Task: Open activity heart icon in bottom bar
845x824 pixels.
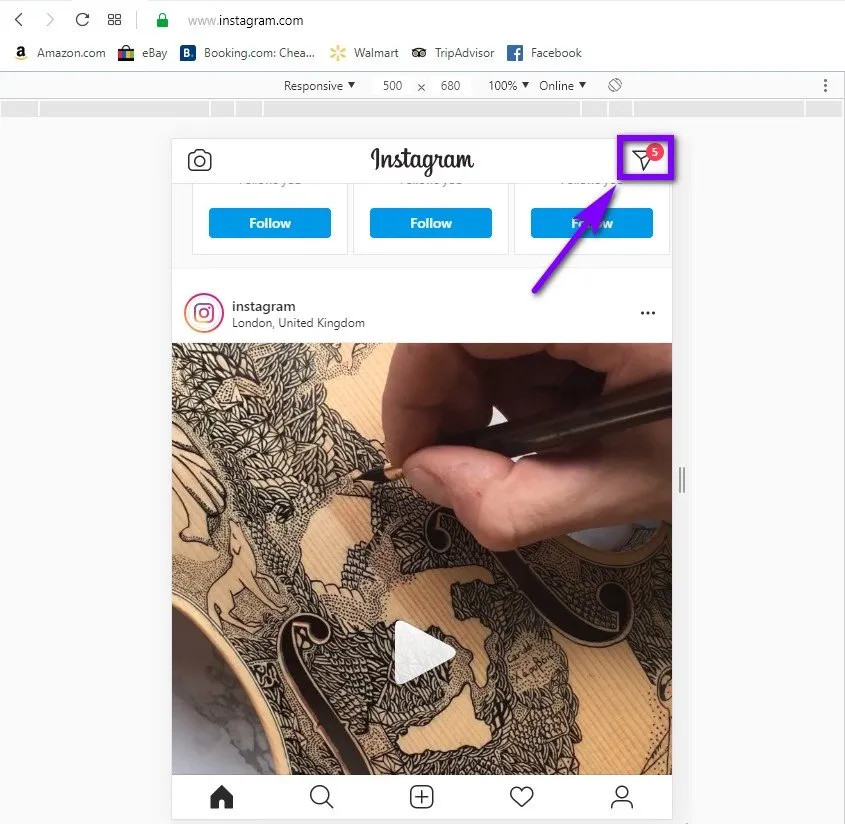Action: pos(522,797)
